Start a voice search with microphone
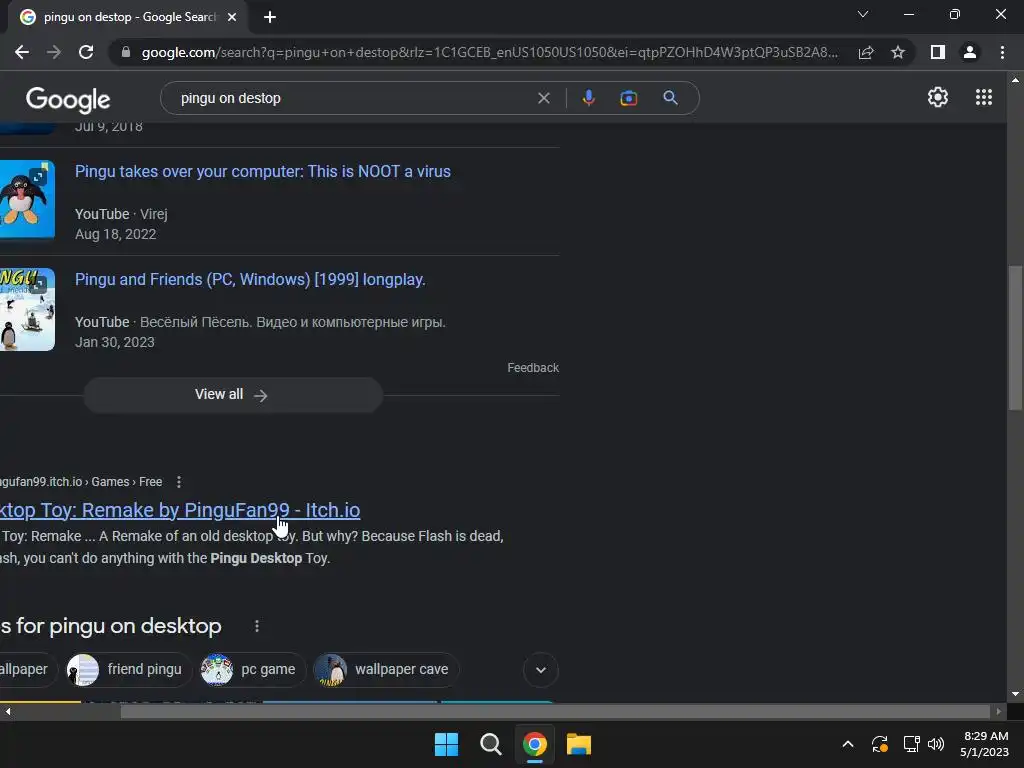The height and width of the screenshot is (768, 1024). (588, 98)
